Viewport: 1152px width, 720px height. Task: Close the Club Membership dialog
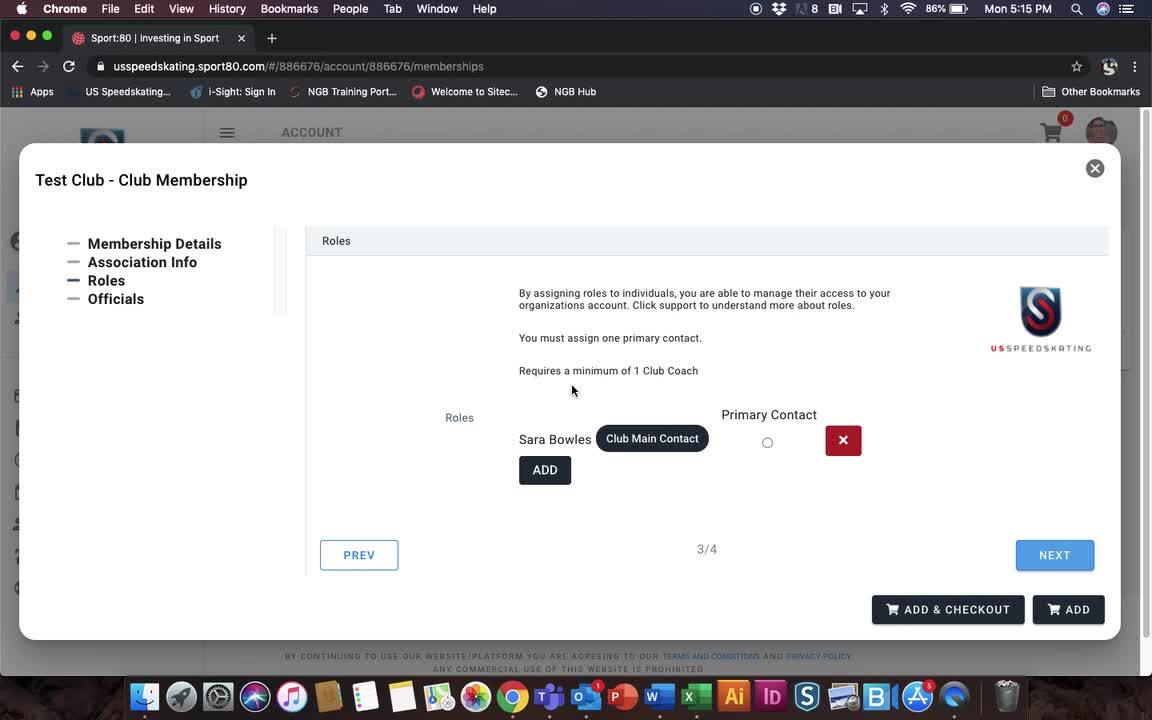point(1094,169)
